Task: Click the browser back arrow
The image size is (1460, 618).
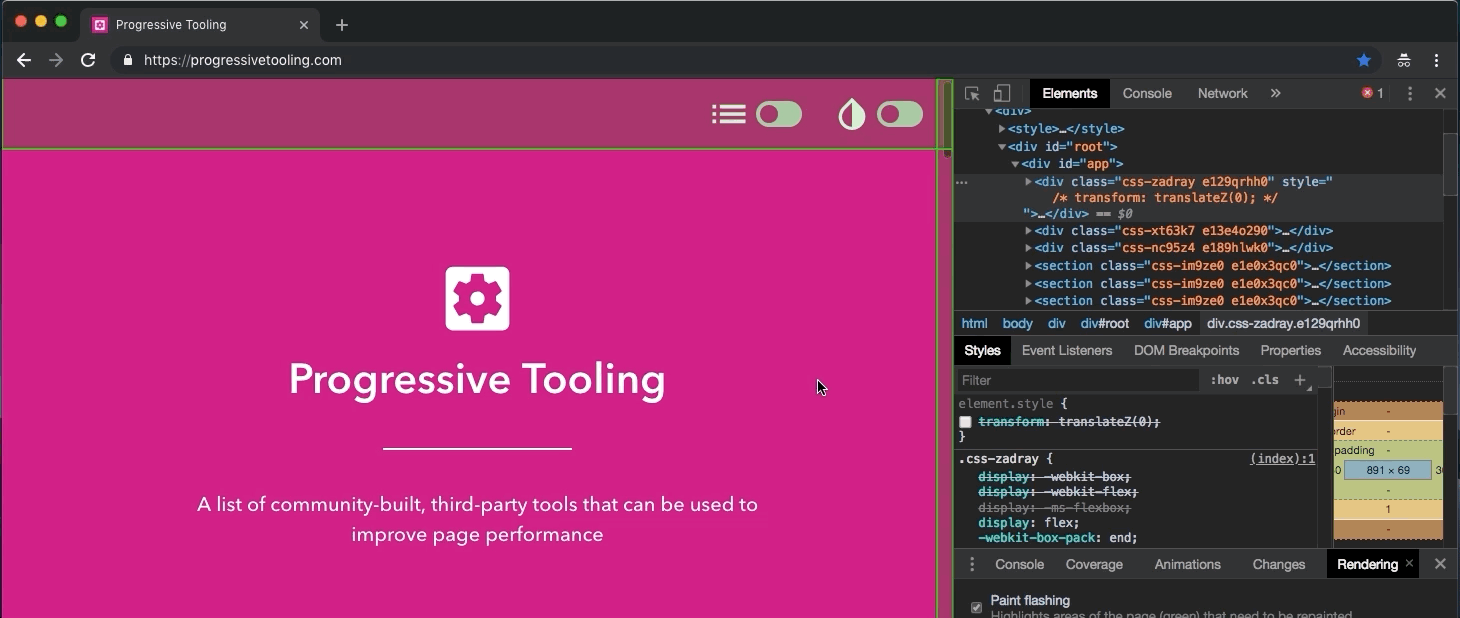Action: tap(24, 60)
